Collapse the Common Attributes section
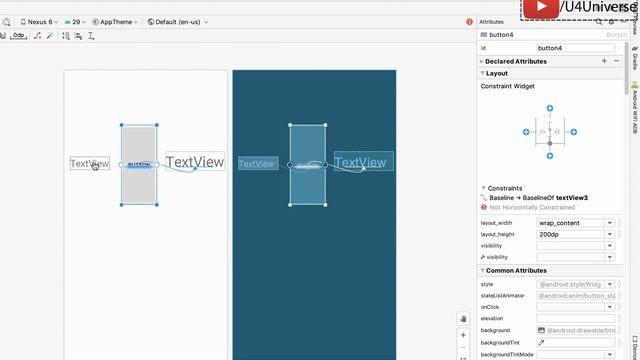 click(482, 270)
